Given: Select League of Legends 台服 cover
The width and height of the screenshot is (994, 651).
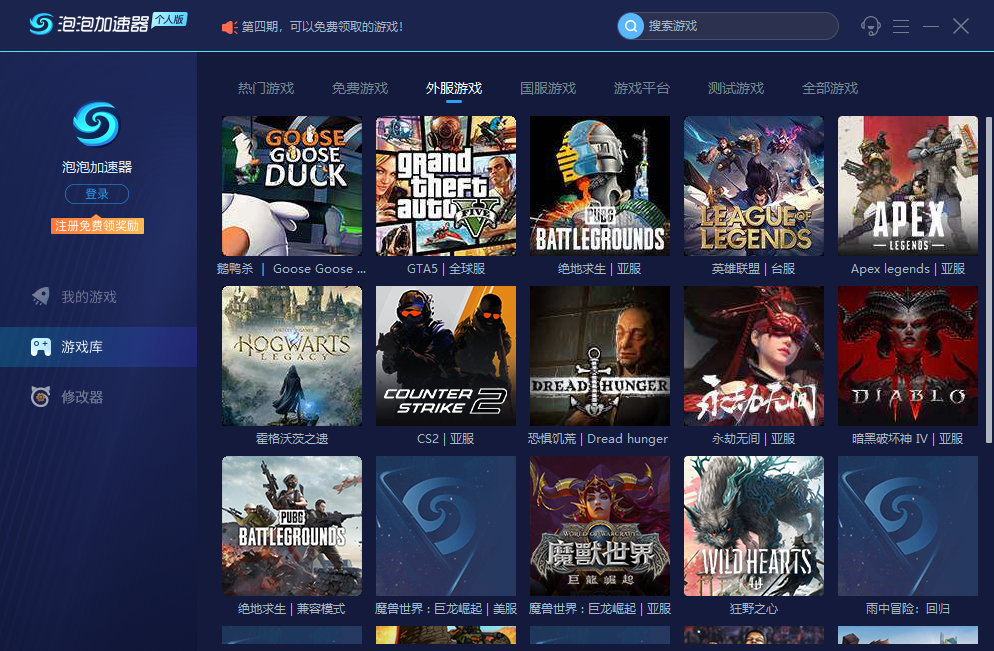Looking at the screenshot, I should click(x=754, y=186).
